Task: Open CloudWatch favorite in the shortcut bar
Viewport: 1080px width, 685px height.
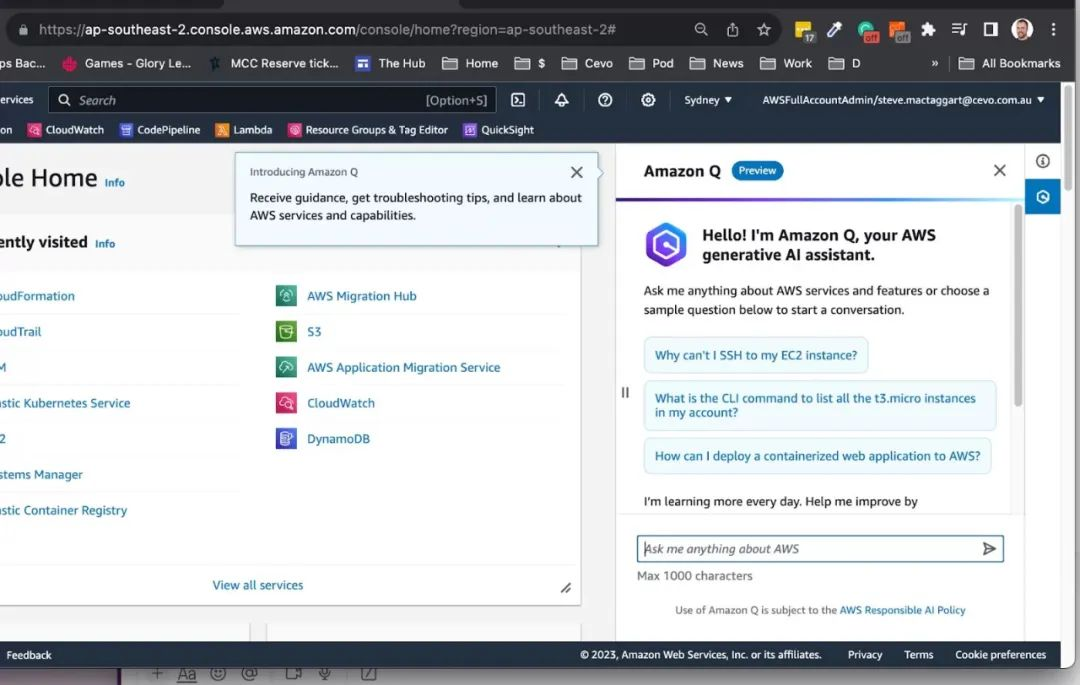Action: point(65,129)
